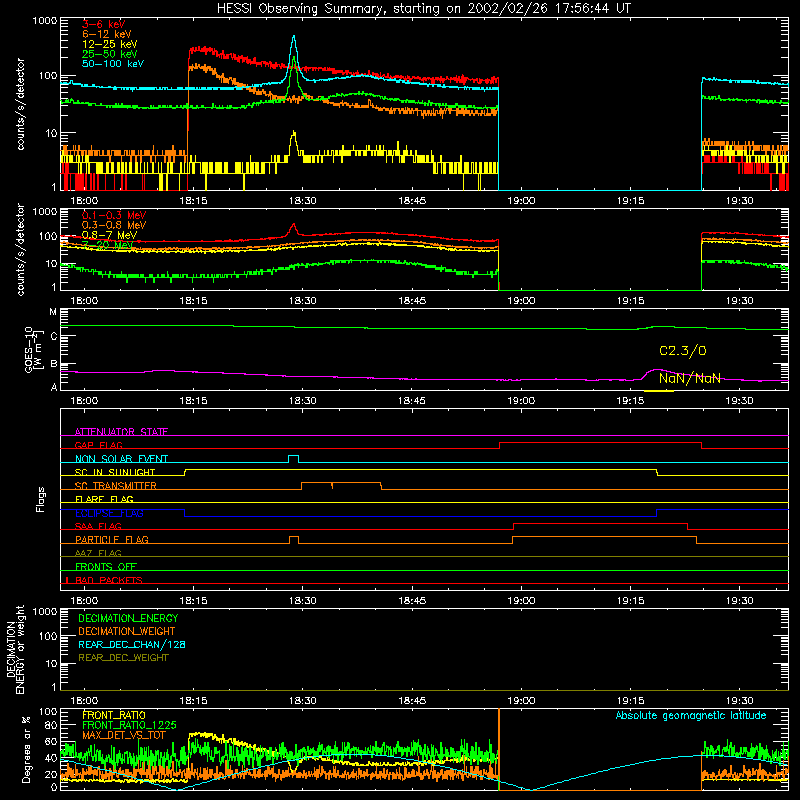800x800 pixels.
Task: Click the FRONT_RATIO_1225 legend label
Action: tap(129, 725)
